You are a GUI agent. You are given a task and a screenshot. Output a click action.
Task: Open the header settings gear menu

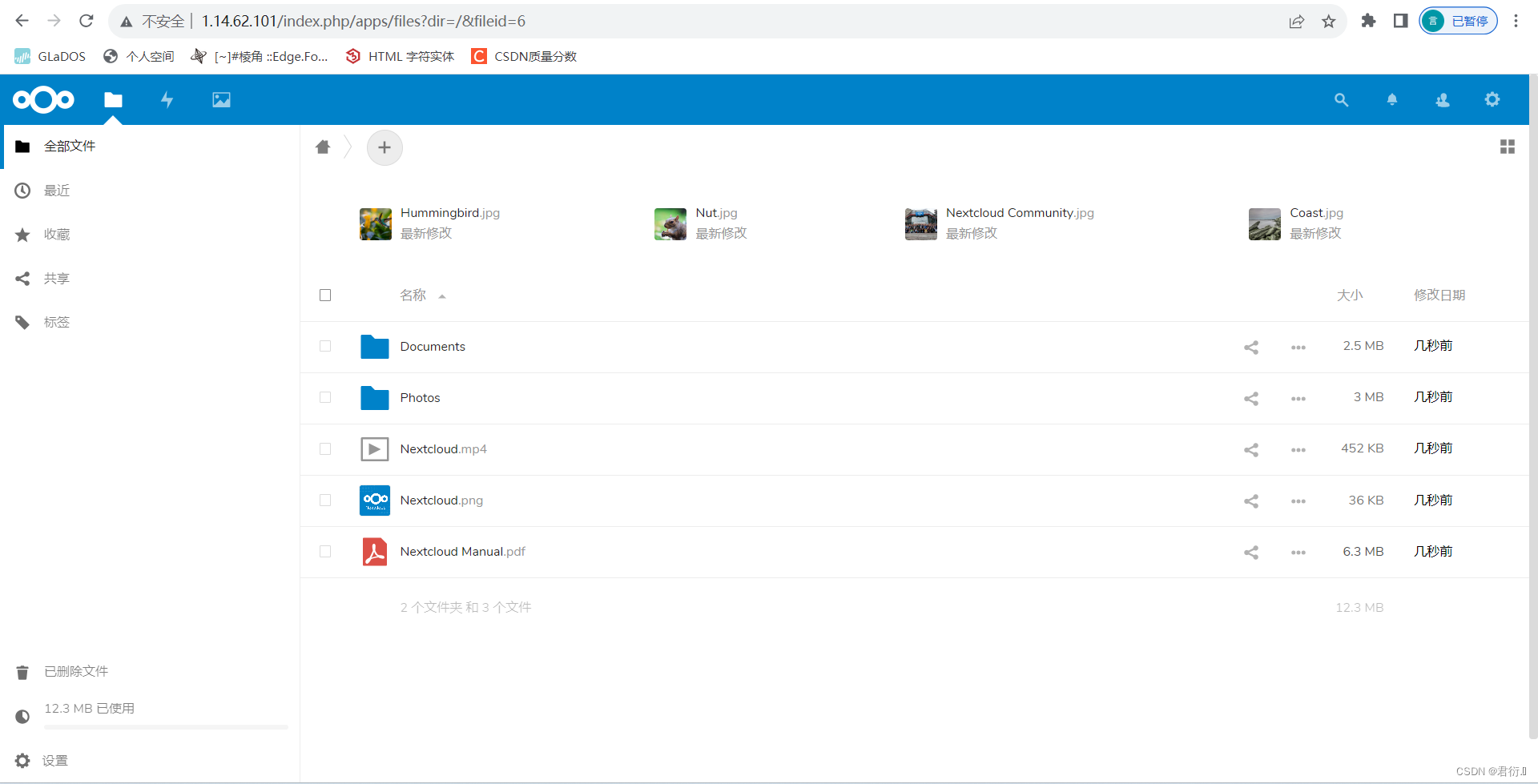click(1492, 99)
